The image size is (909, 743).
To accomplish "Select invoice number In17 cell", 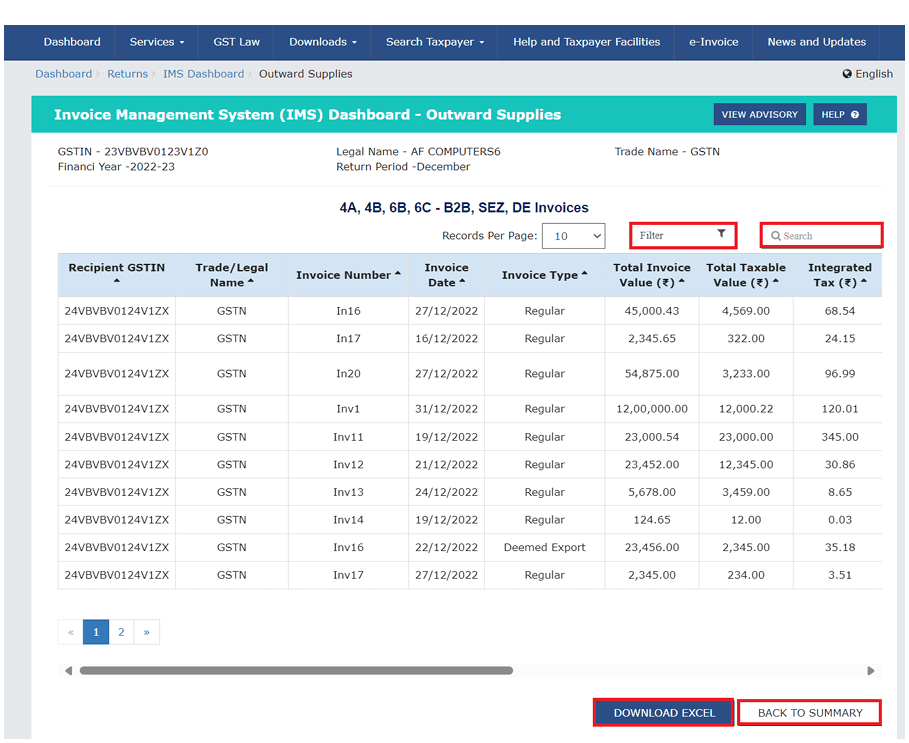I will (348, 338).
